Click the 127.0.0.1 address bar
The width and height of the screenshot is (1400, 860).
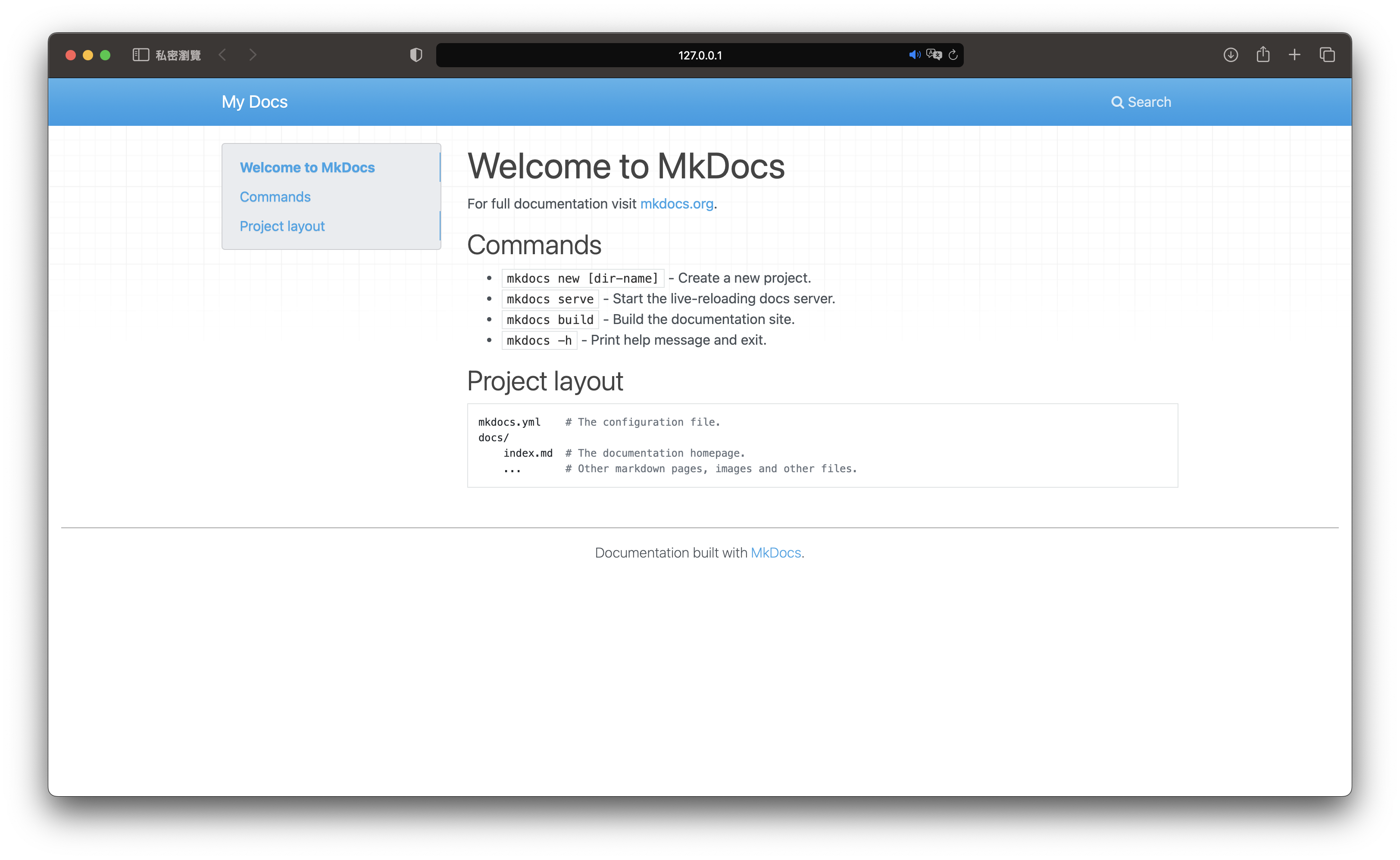[699, 56]
